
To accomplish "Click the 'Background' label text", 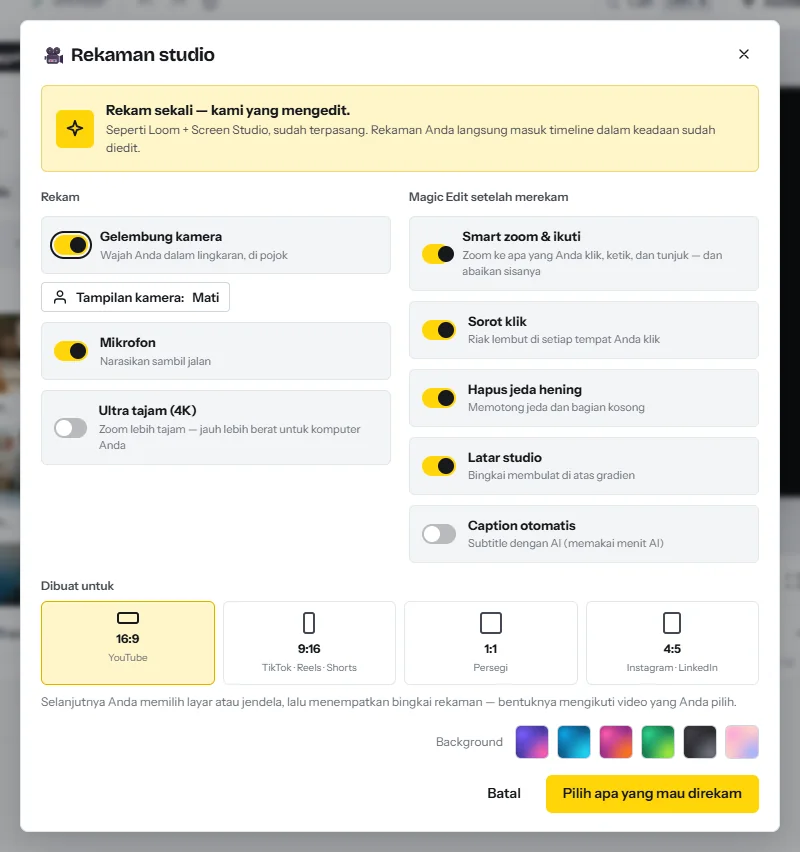I will point(469,742).
